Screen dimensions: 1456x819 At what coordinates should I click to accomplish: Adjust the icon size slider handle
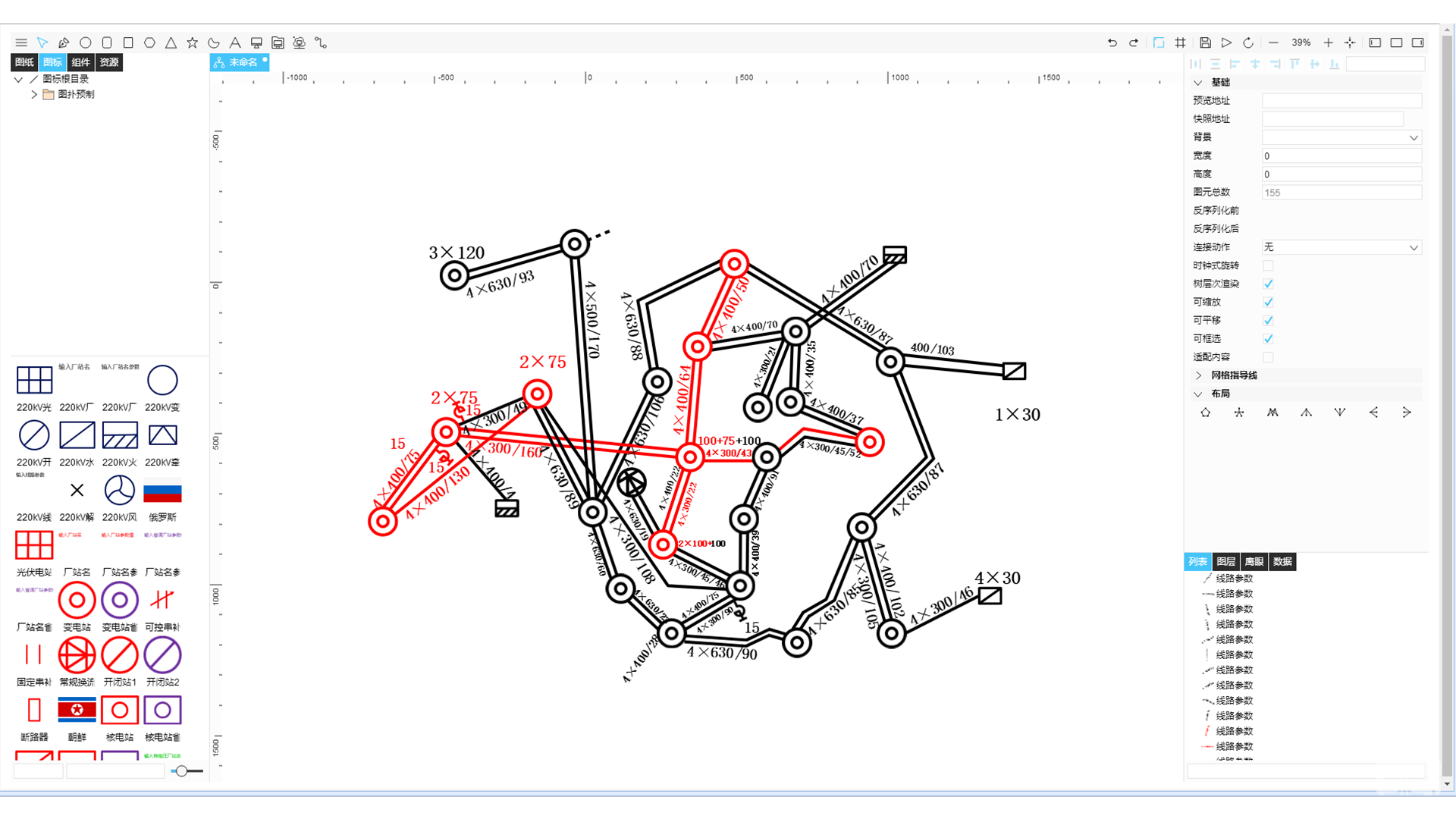[x=181, y=771]
